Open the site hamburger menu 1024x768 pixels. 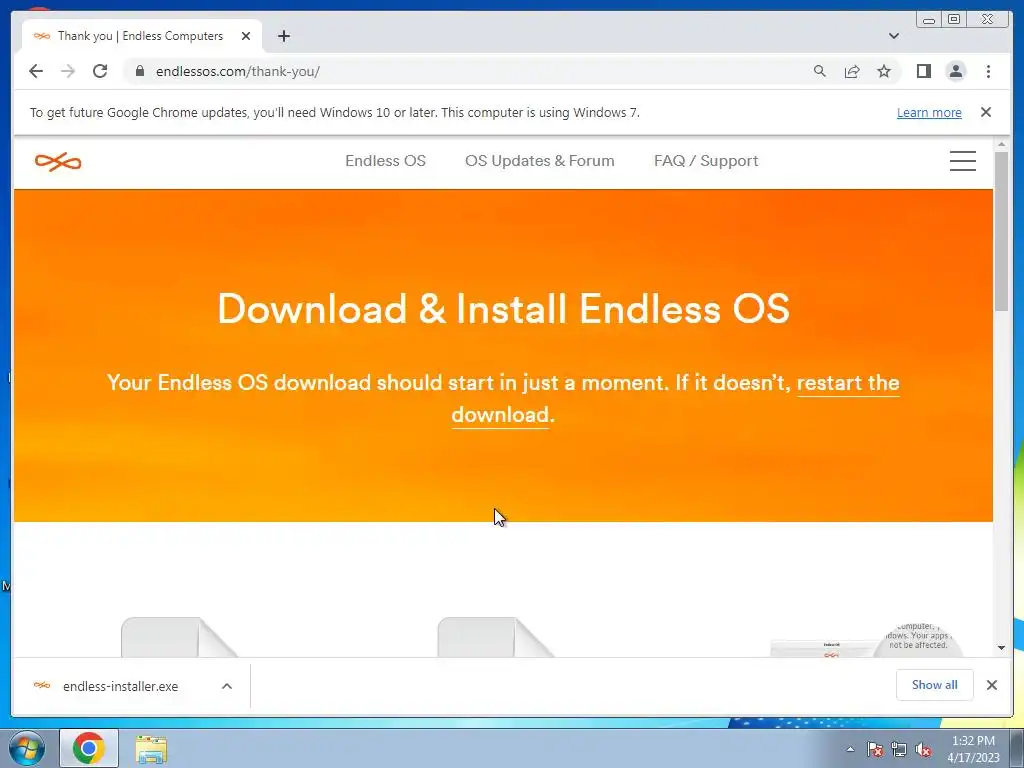pos(963,161)
